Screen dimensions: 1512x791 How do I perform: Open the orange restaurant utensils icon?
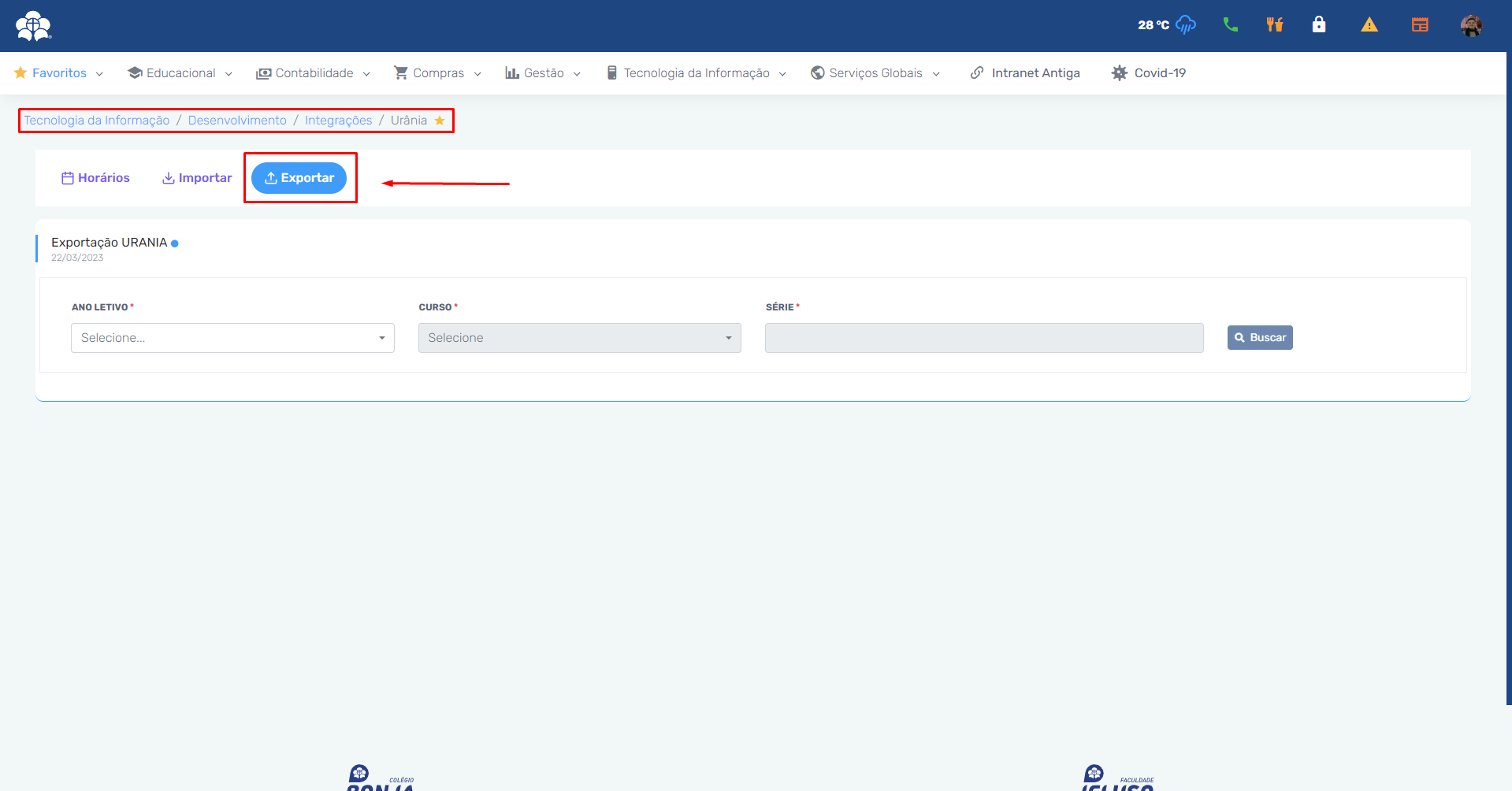[1274, 25]
